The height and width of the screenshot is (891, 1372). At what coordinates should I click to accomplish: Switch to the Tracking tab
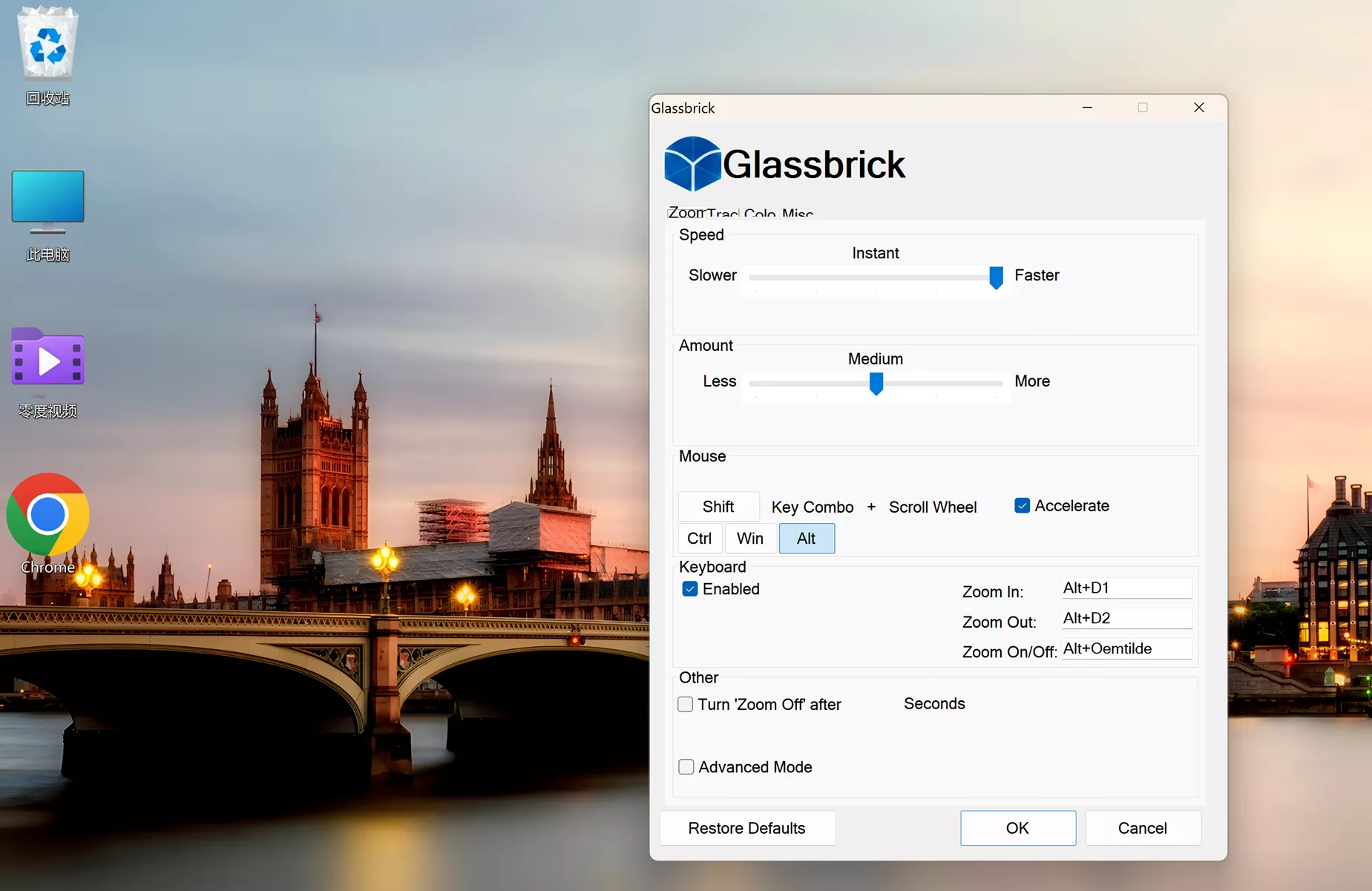[723, 214]
